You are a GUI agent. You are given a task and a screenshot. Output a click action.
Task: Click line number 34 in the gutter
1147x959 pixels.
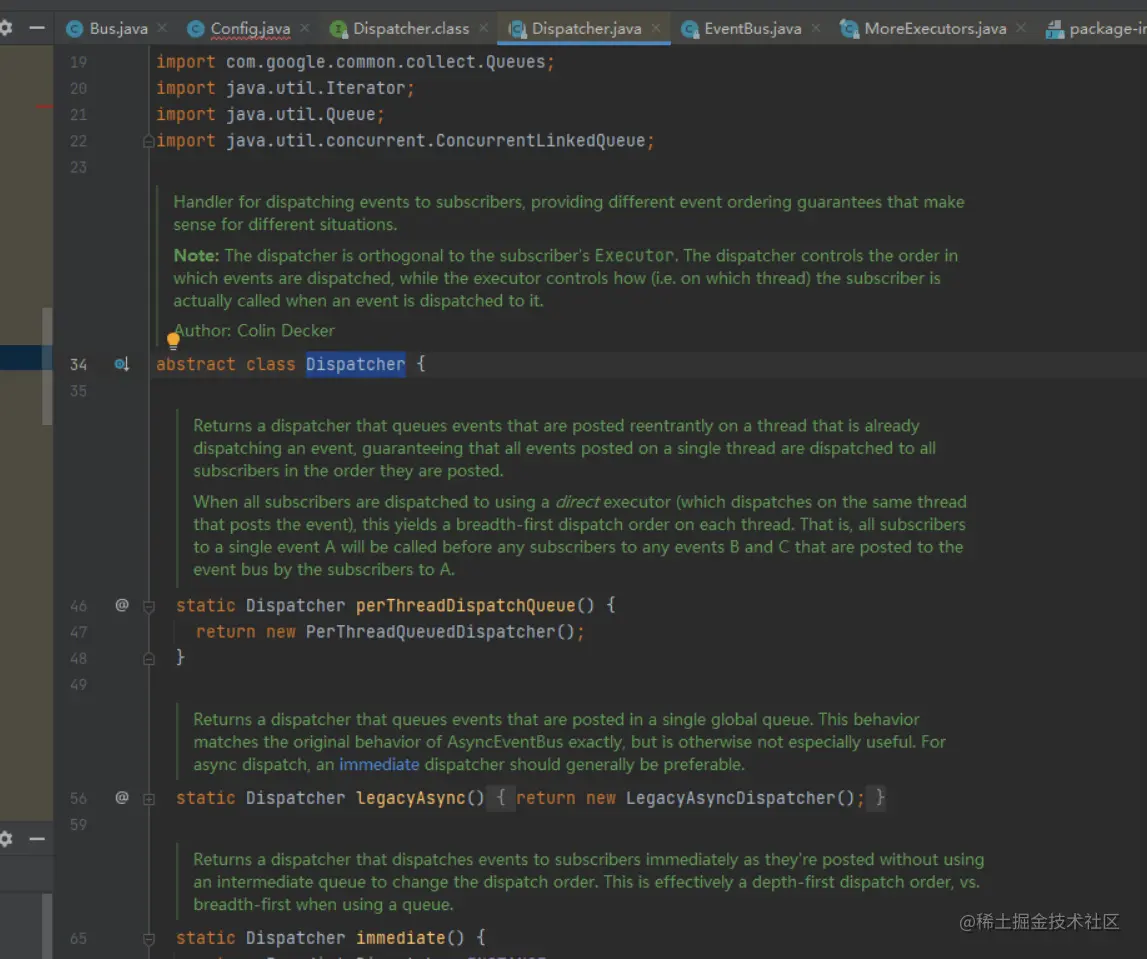pos(78,364)
